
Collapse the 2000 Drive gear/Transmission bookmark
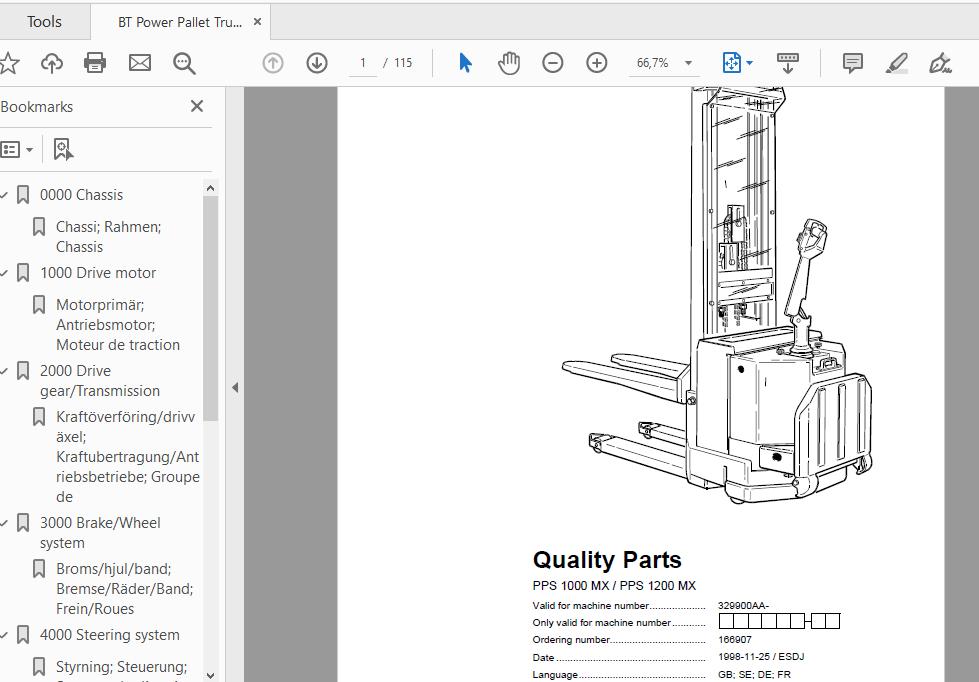tap(4, 371)
